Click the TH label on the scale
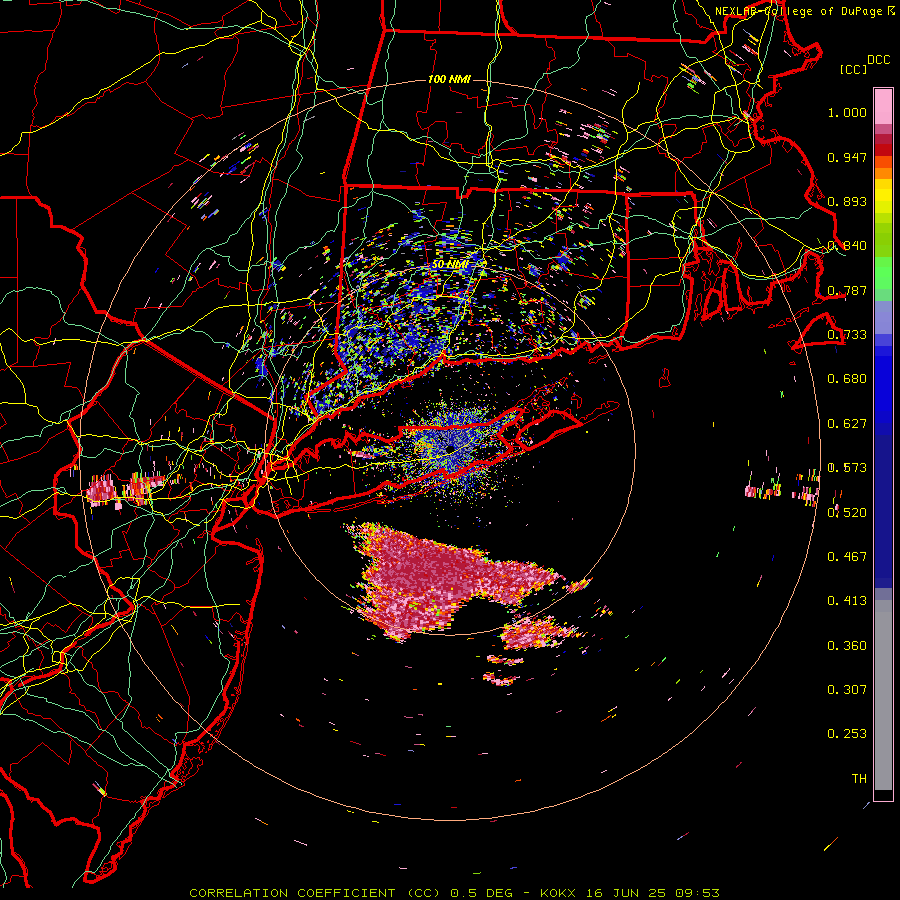This screenshot has height=900, width=900. click(x=859, y=778)
